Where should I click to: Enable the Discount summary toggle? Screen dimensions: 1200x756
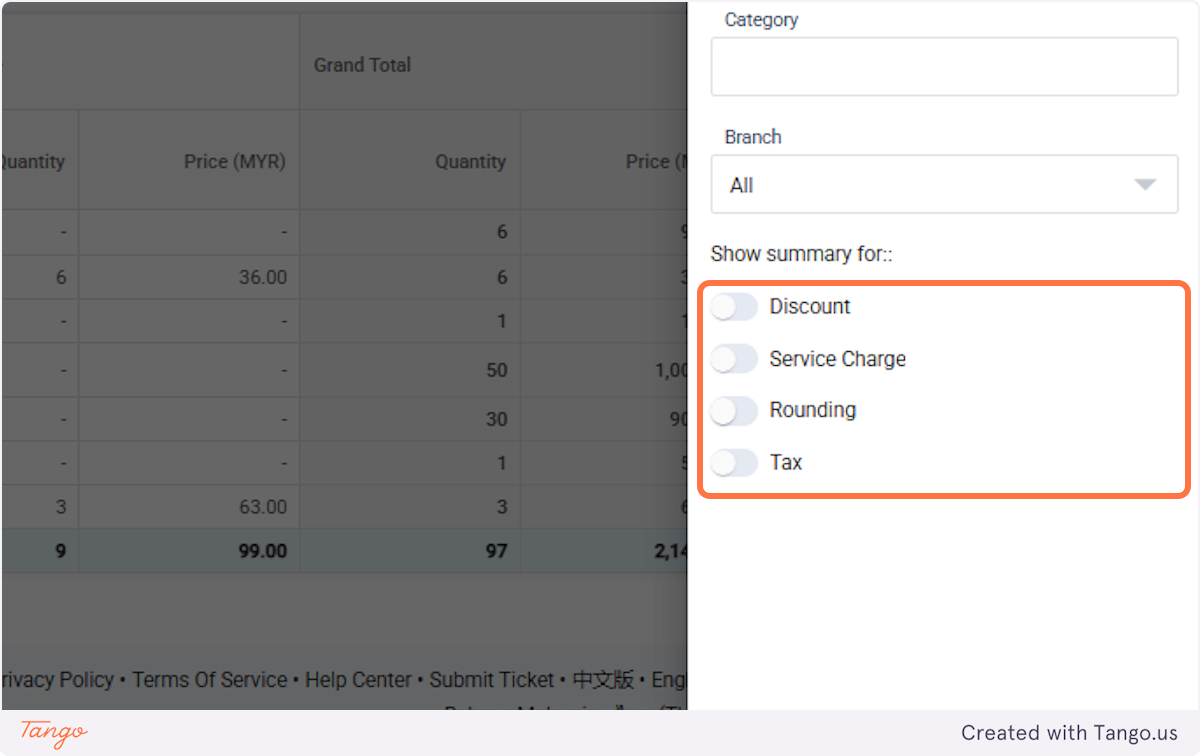[x=735, y=307]
